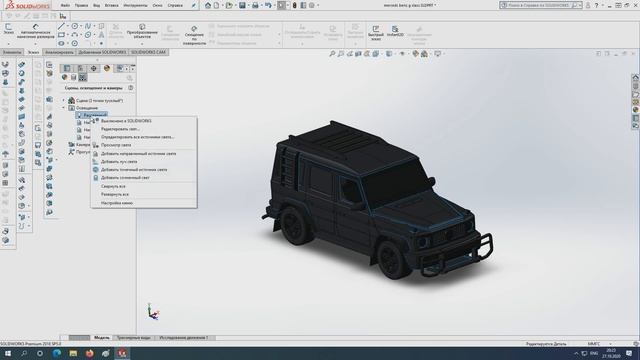This screenshot has width=640, height=360.
Task: Create a new document with New icon
Action: click(216, 5)
